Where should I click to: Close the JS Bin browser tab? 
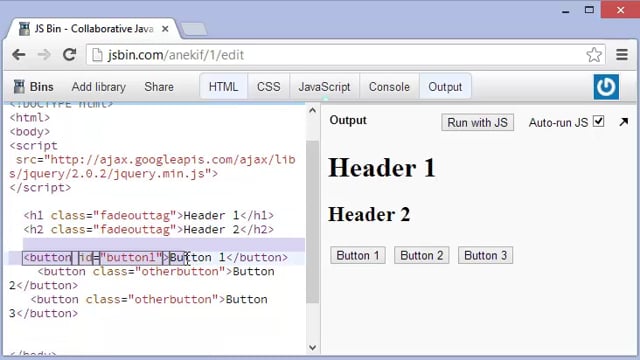[165, 29]
